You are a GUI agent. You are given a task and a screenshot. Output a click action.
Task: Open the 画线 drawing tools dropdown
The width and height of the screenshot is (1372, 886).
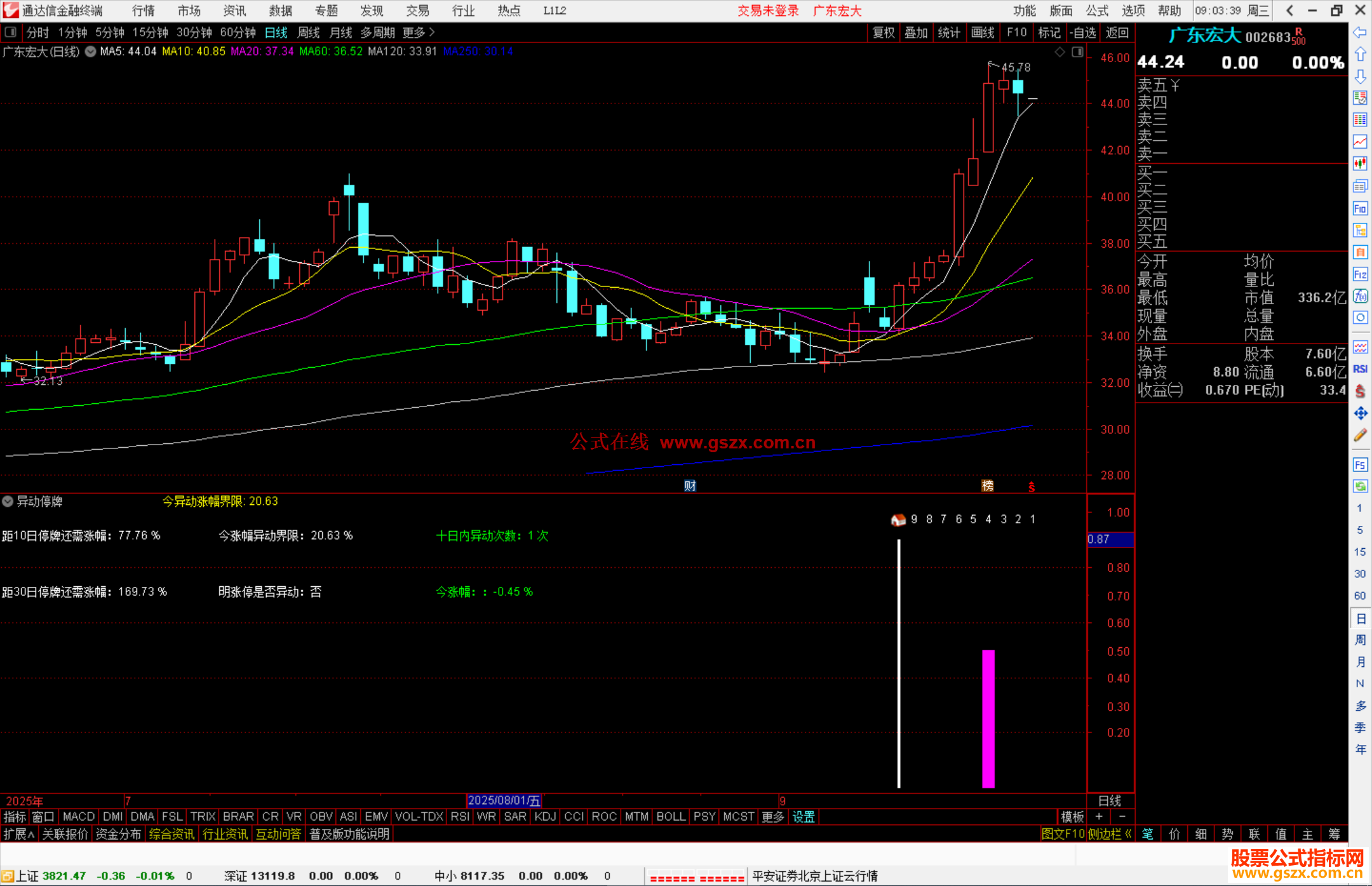[x=983, y=32]
